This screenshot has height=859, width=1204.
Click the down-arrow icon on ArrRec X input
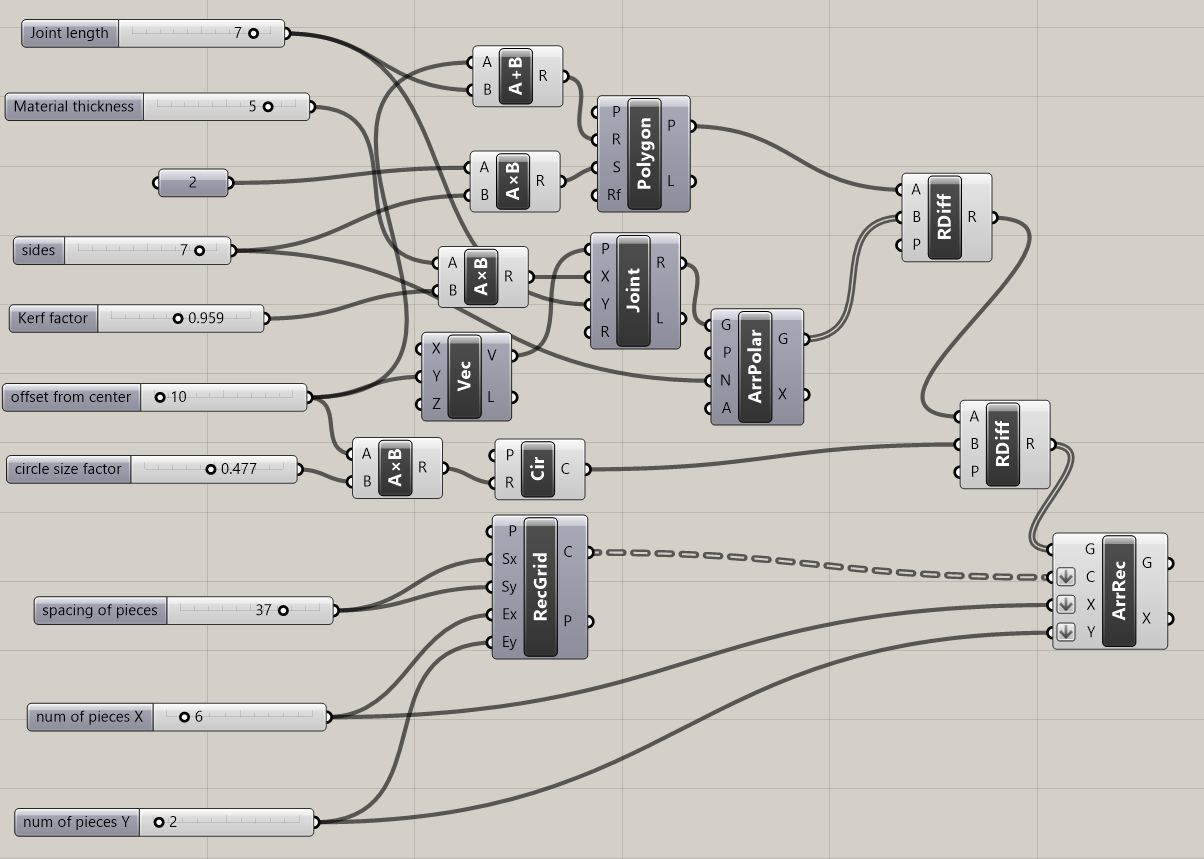pos(1065,605)
